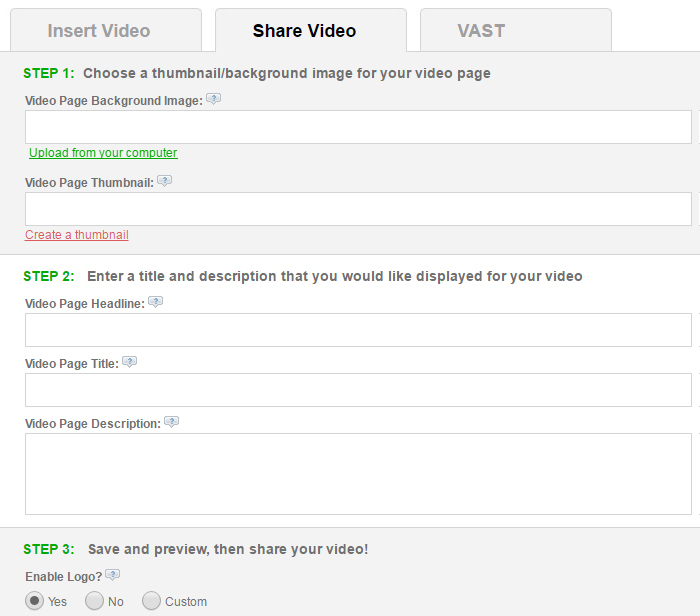Show help tooltip for Video Page Title
Viewport: 700px width, 616px height.
129,362
